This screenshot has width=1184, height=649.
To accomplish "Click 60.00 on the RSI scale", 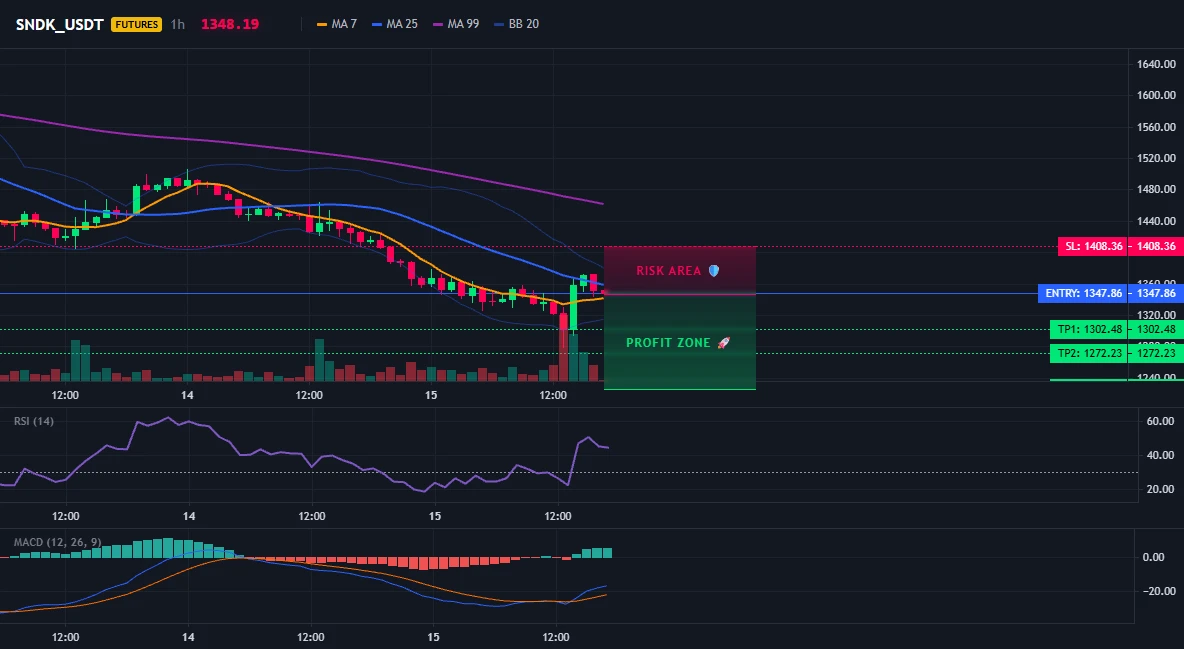I will click(1161, 421).
